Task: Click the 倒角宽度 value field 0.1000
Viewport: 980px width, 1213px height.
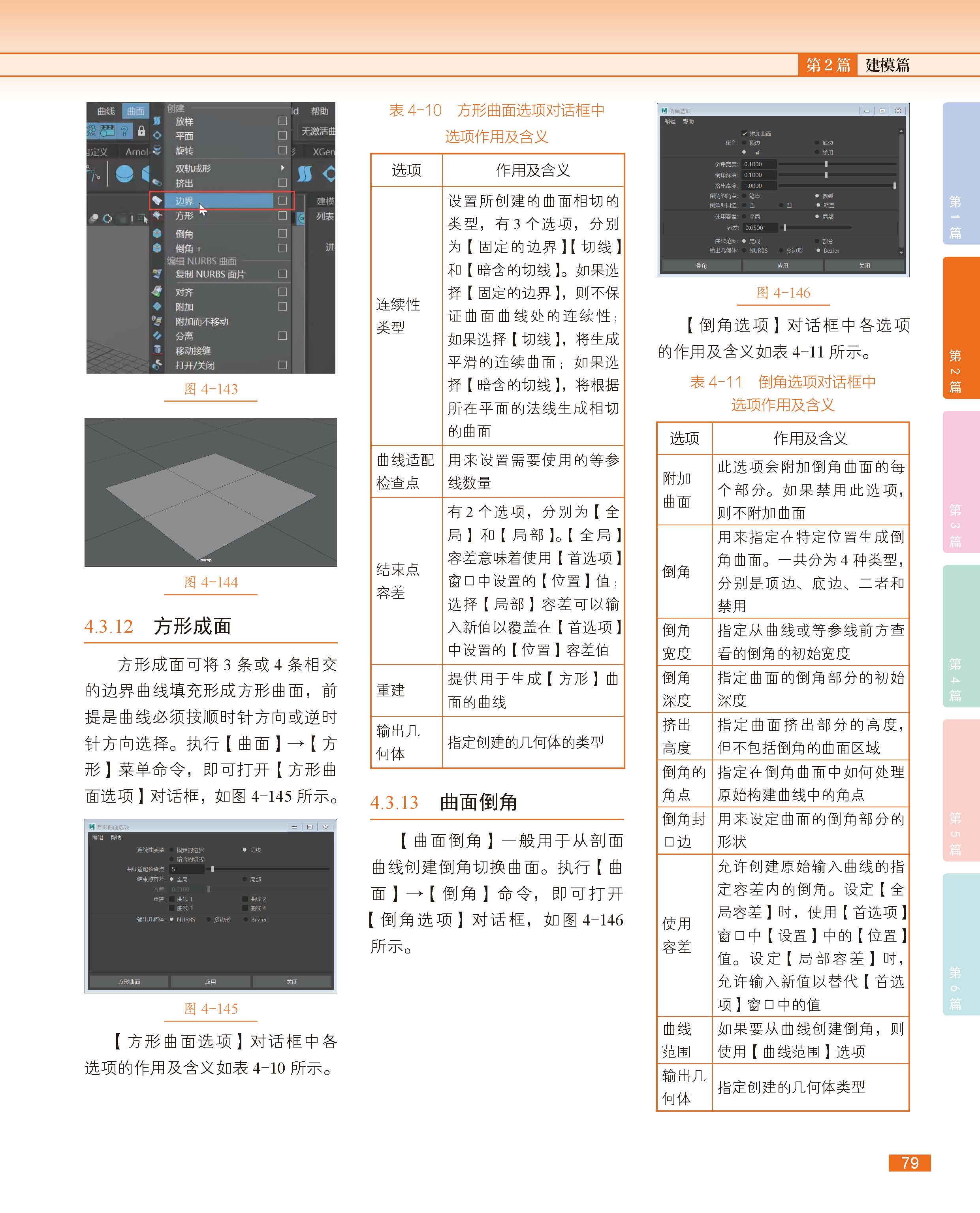Action: point(759,164)
